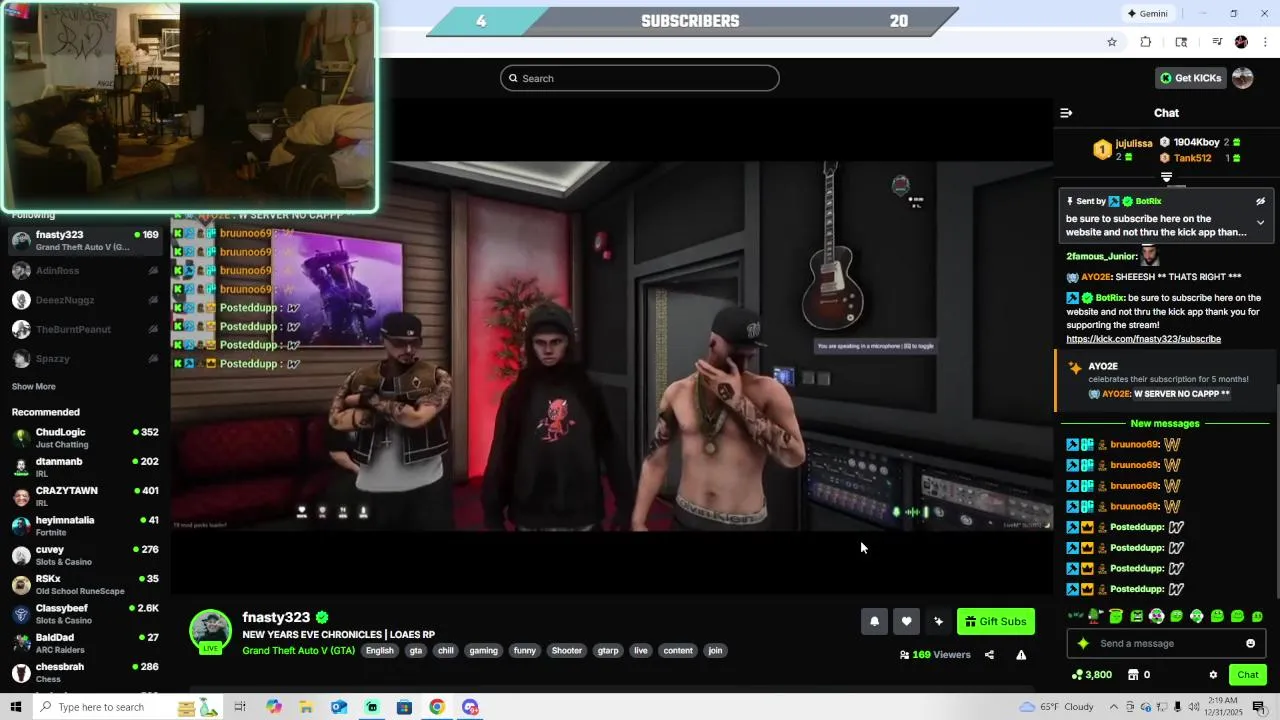The height and width of the screenshot is (720, 1280).
Task: Open chessbrah recommended channel
Action: 85,672
